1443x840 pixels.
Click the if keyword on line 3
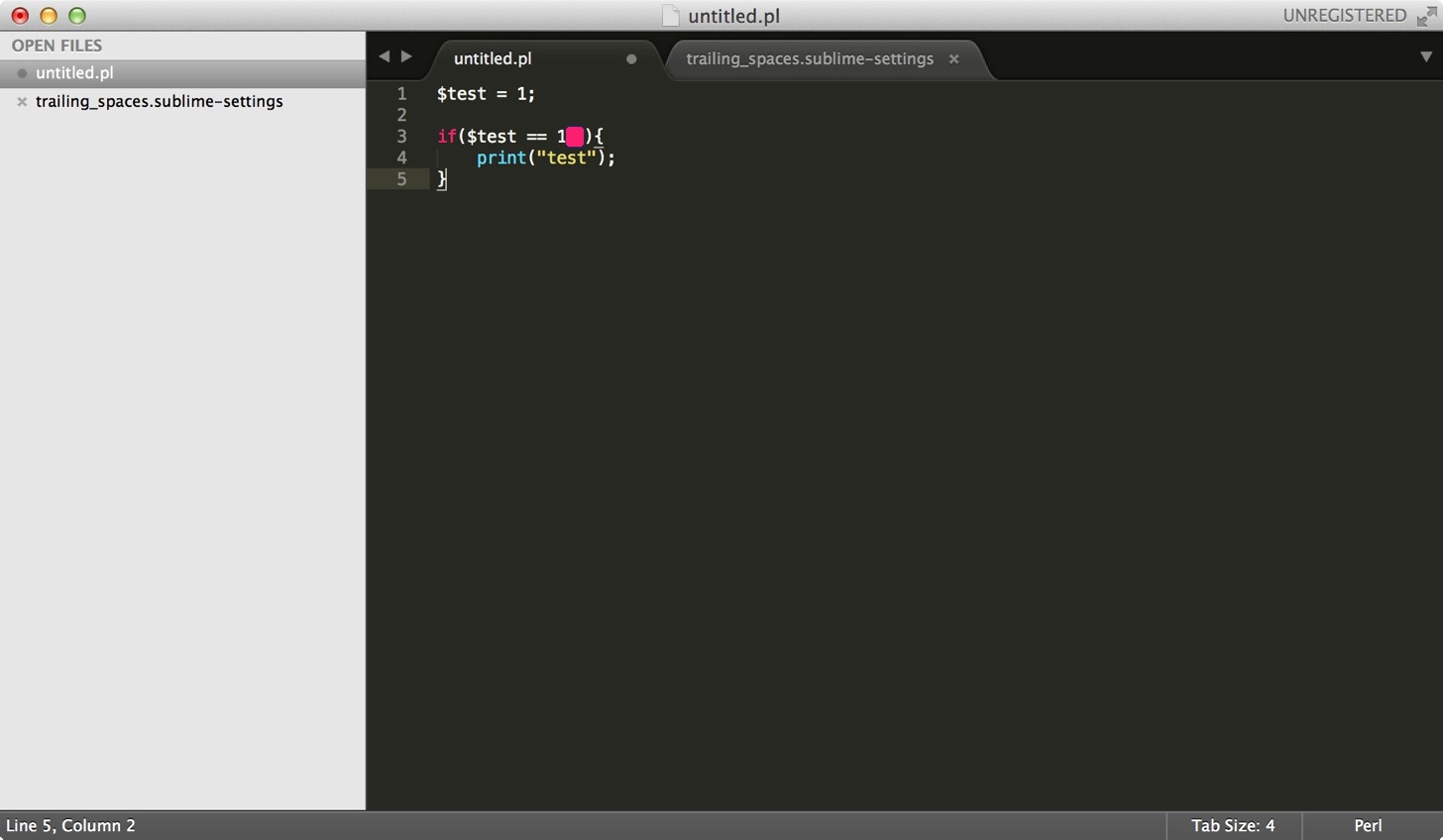click(446, 137)
